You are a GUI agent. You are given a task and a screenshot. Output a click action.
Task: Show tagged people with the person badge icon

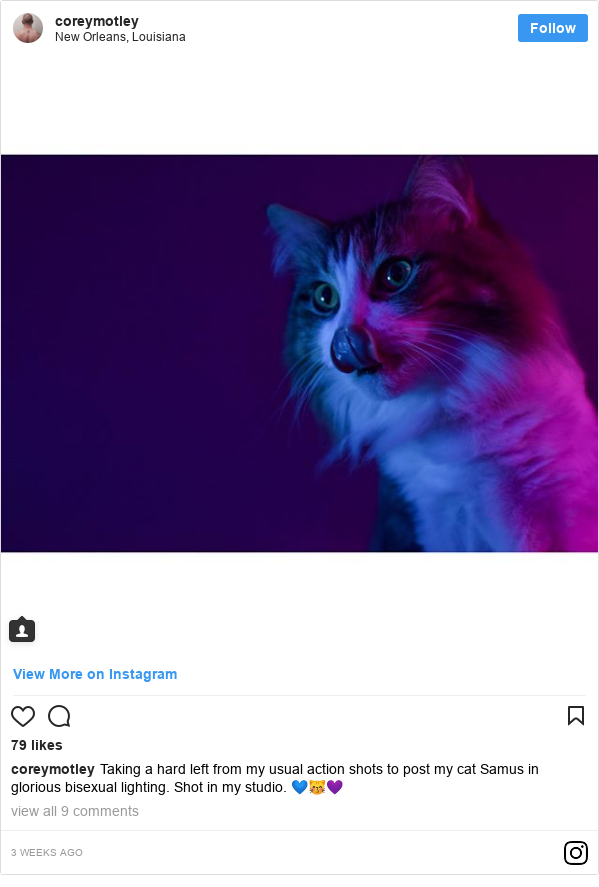[22, 630]
